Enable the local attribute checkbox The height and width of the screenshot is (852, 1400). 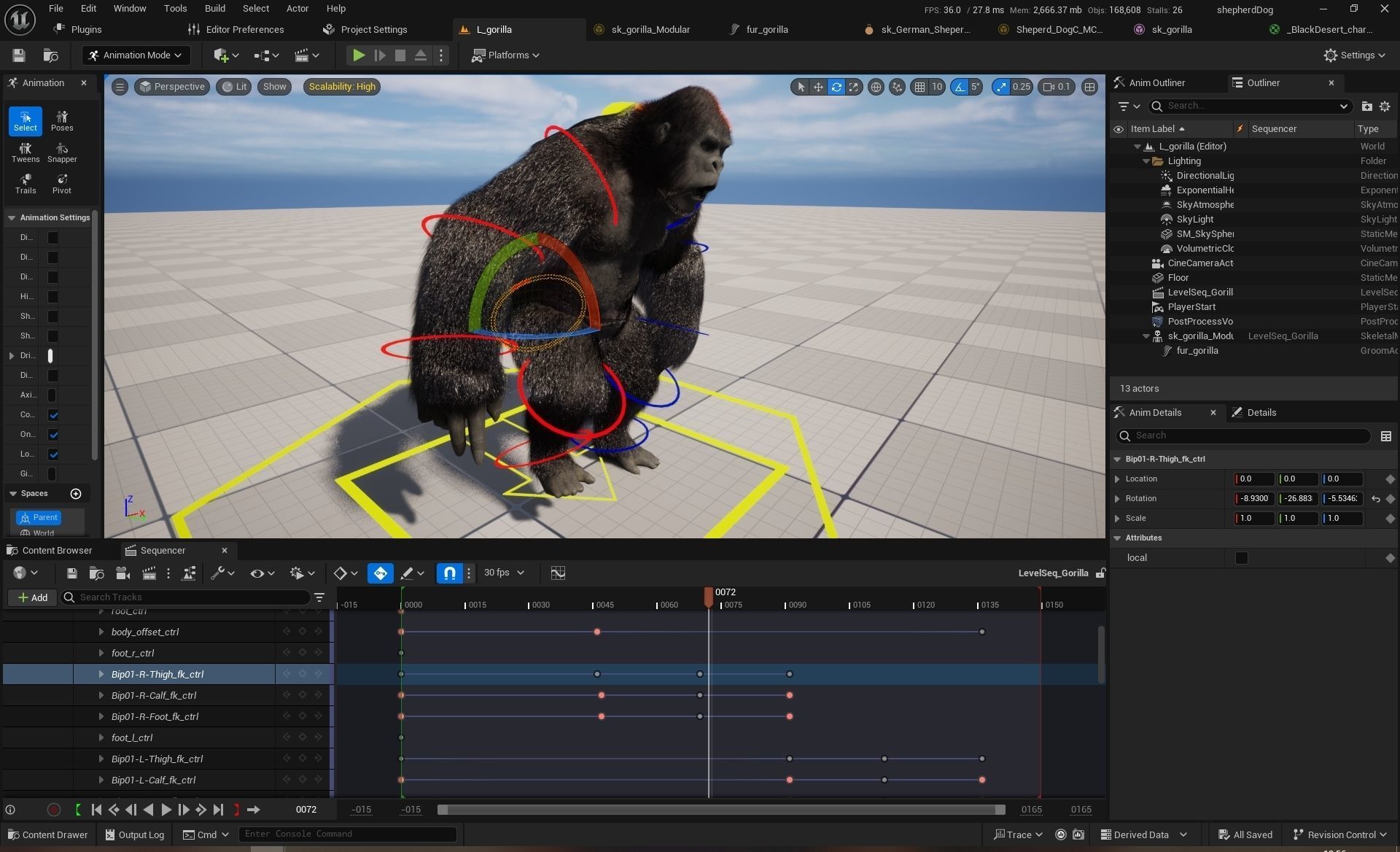click(1241, 558)
